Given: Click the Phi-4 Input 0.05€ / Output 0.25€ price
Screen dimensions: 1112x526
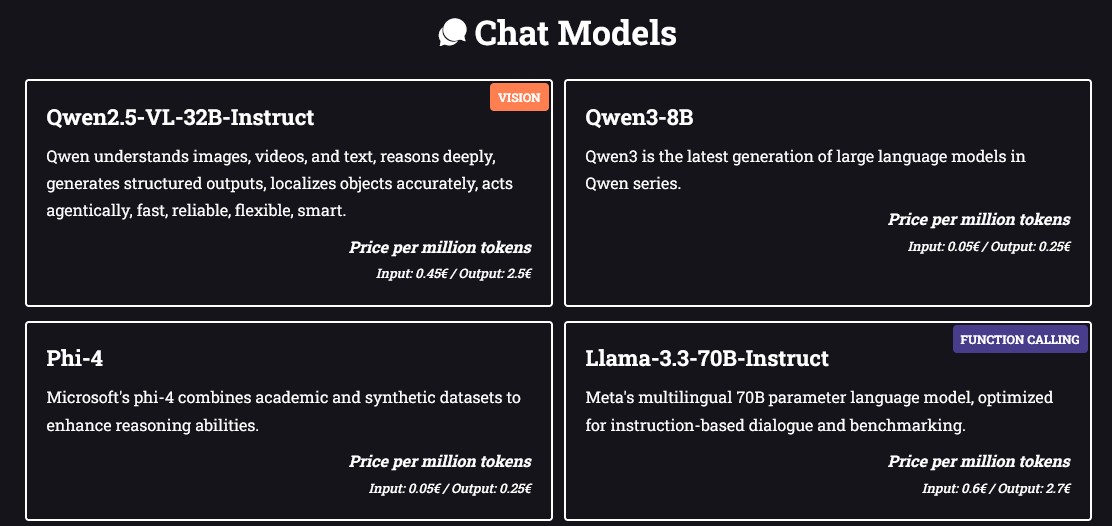Looking at the screenshot, I should click(x=450, y=488).
